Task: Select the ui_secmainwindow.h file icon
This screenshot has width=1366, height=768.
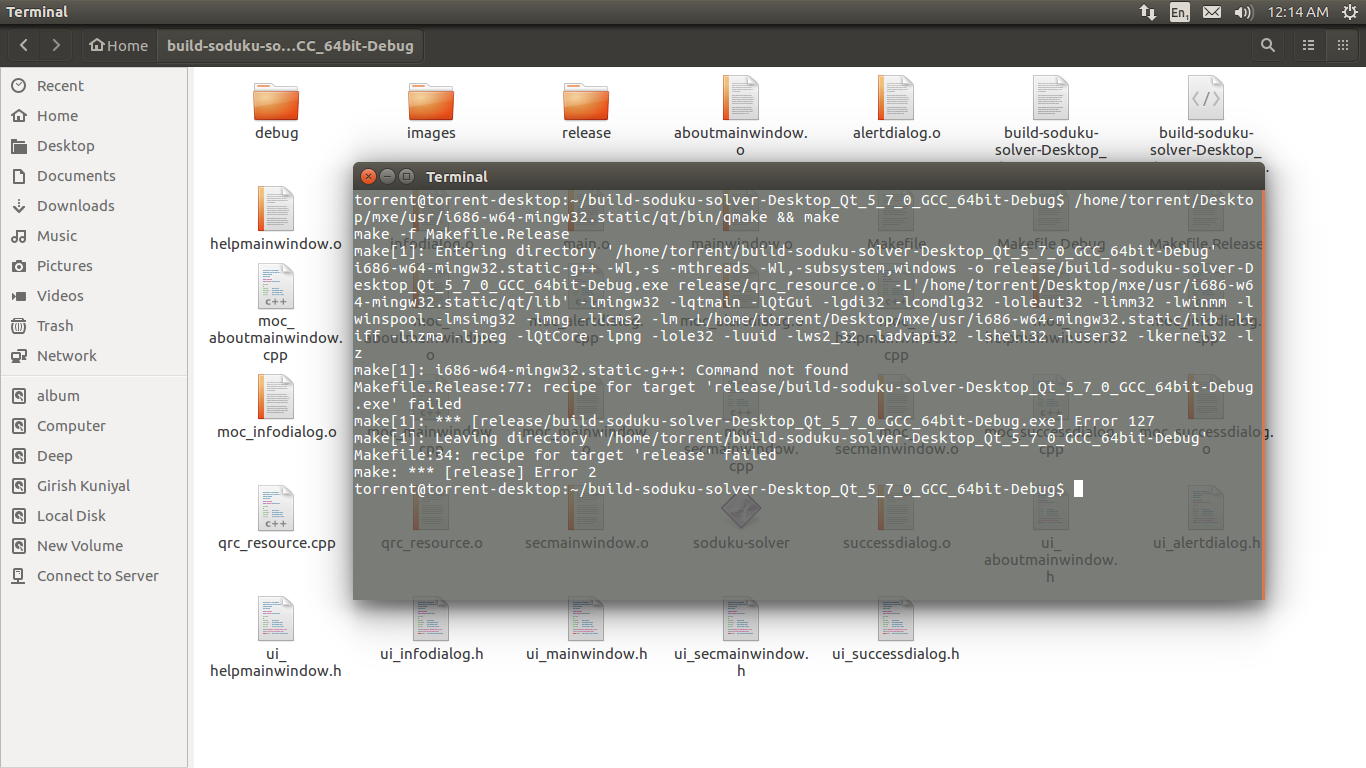Action: [741, 619]
